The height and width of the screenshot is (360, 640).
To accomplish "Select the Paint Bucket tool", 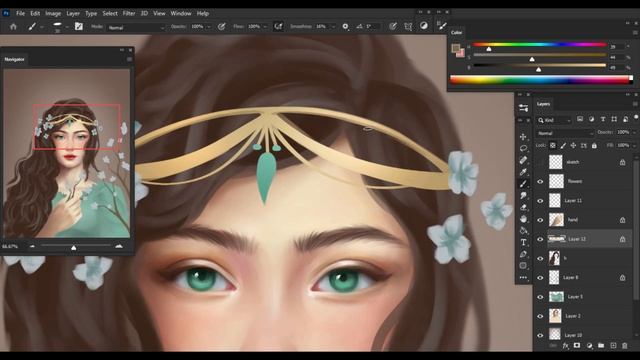I will pos(523,231).
